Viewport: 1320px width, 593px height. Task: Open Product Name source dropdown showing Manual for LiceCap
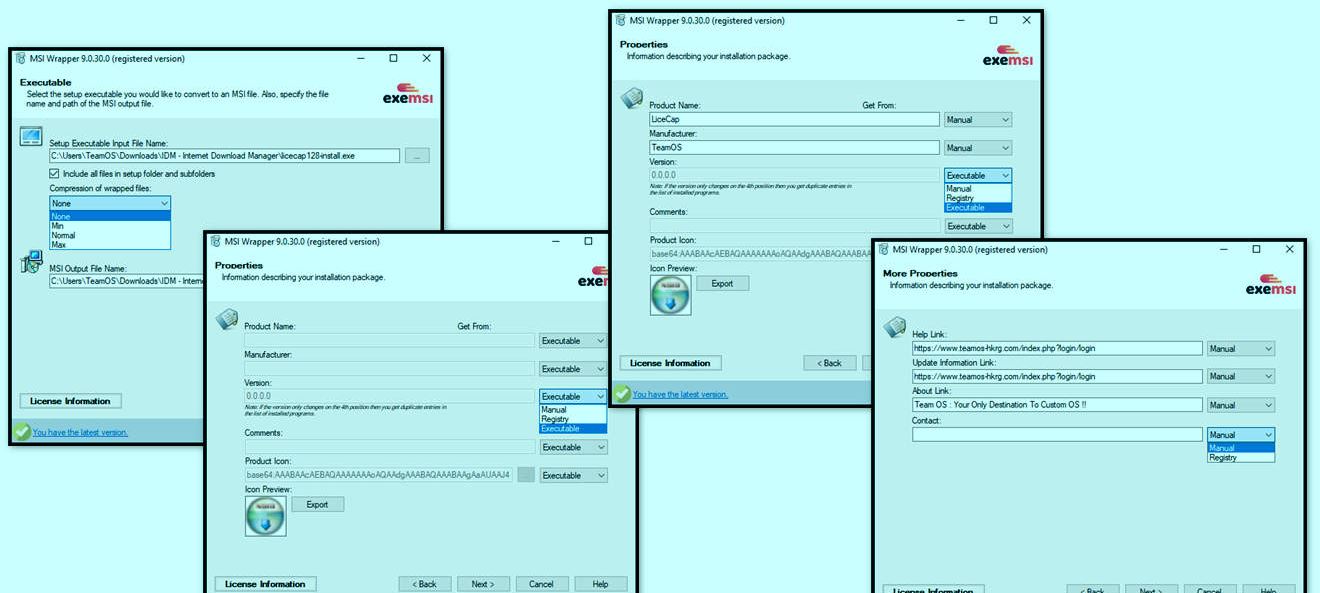[x=978, y=119]
